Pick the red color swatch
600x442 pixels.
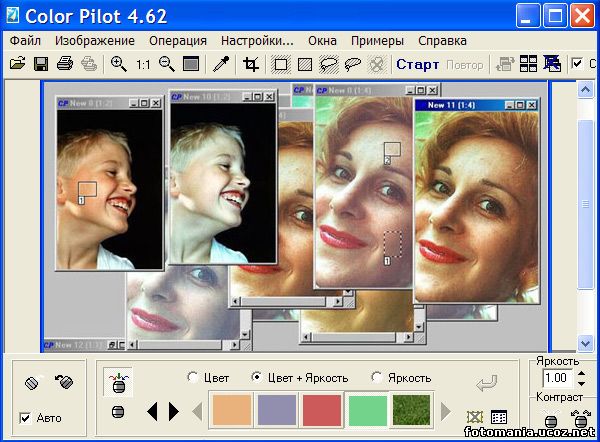[322, 410]
